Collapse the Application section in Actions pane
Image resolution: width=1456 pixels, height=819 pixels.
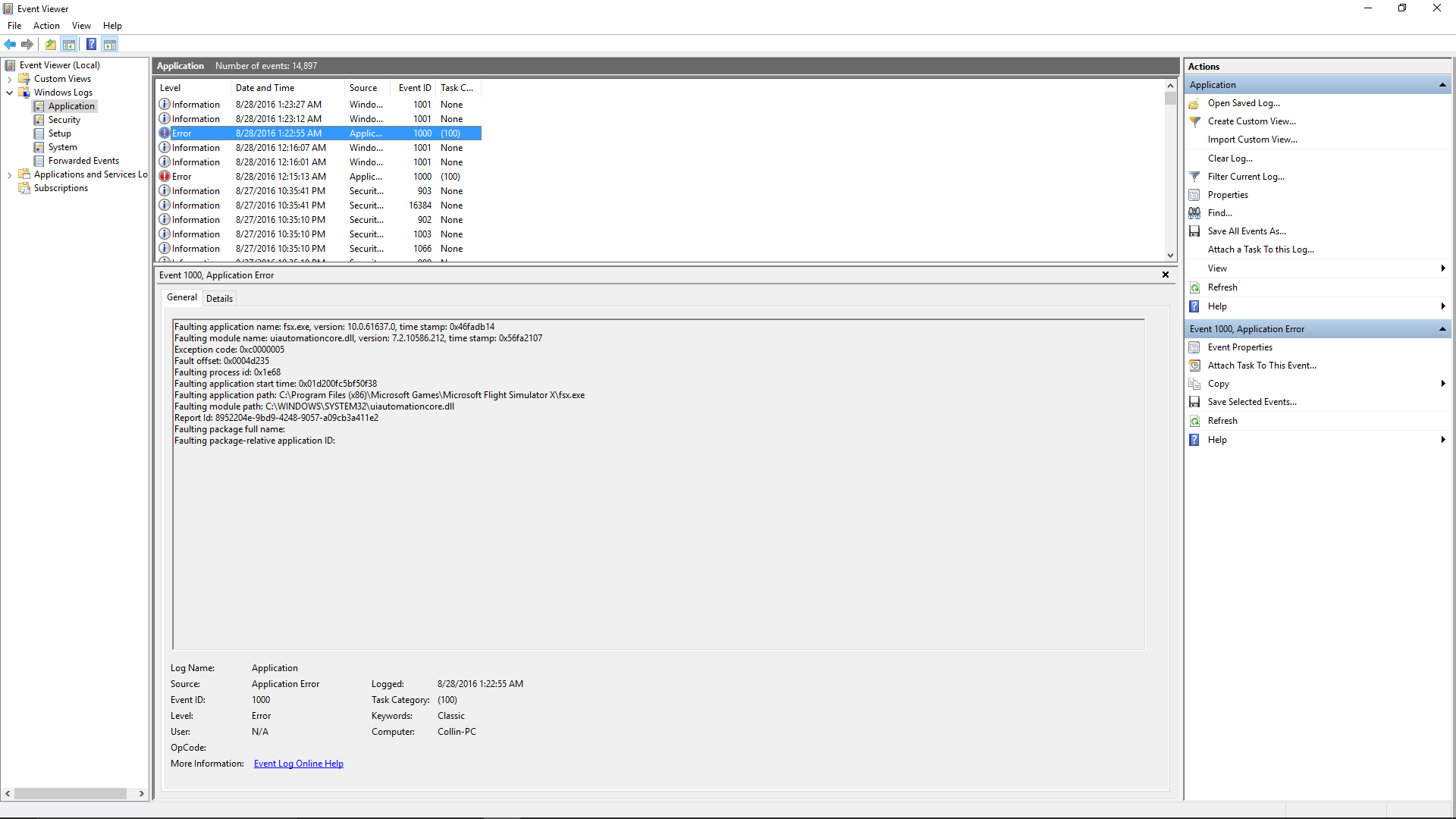pyautogui.click(x=1442, y=85)
